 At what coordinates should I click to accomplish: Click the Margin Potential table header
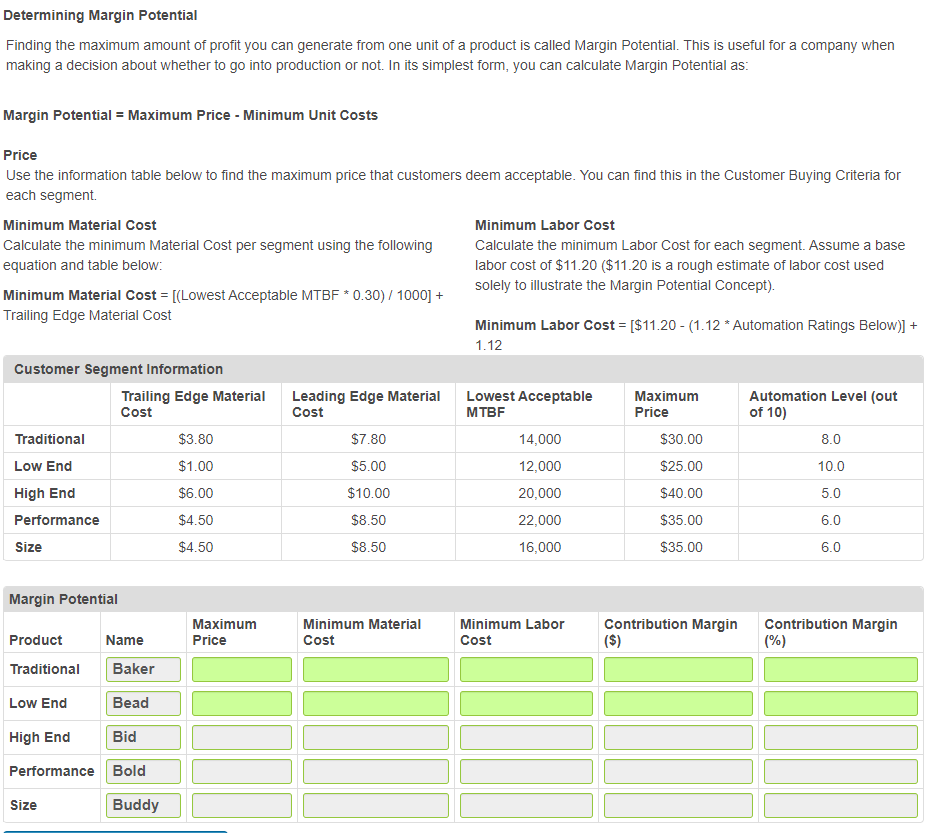[64, 599]
